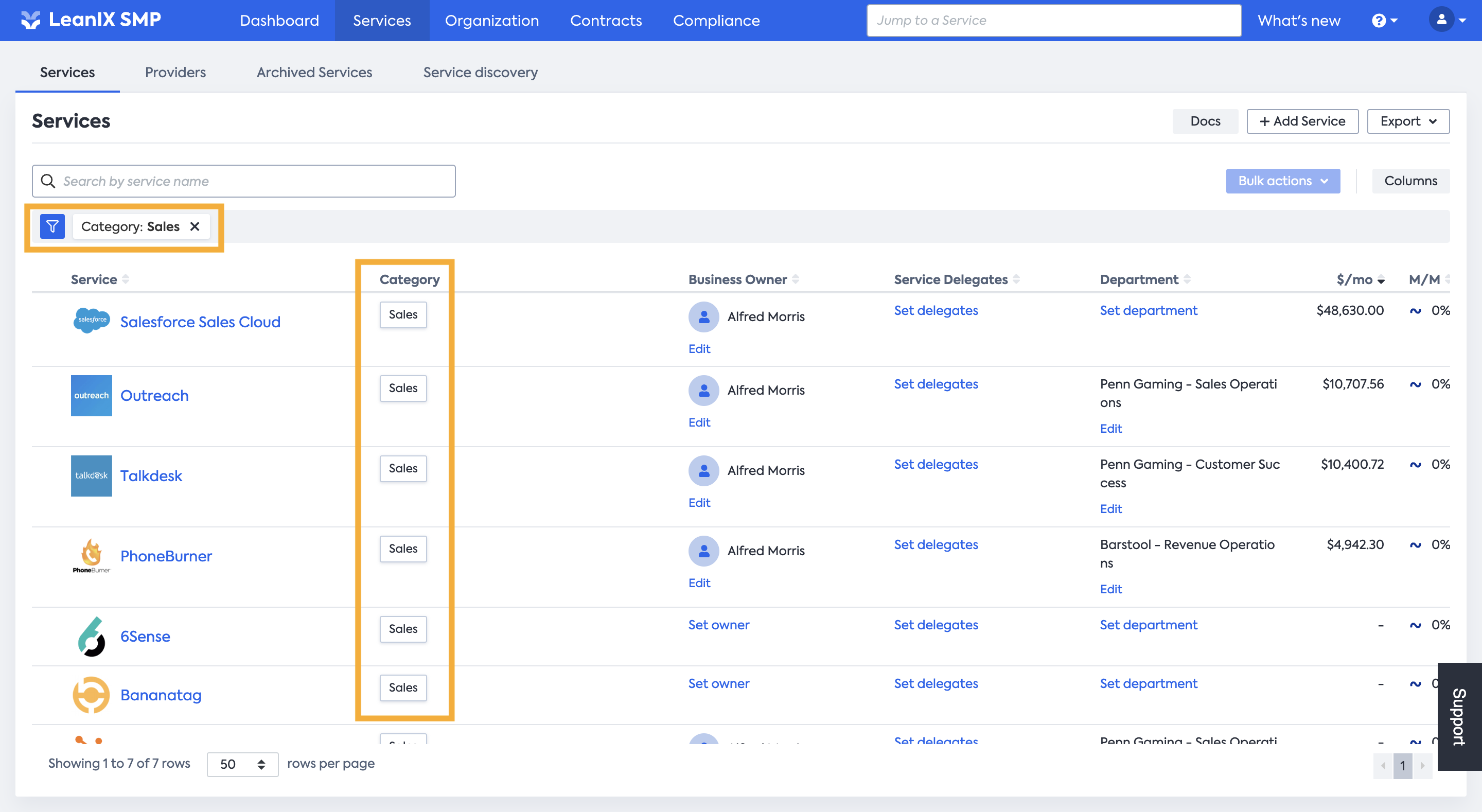Click the Bananatag orange logo icon
The image size is (1482, 812).
(x=91, y=695)
